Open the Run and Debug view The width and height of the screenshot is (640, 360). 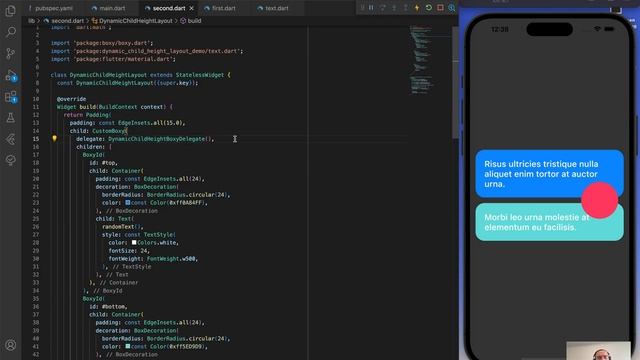coord(11,76)
